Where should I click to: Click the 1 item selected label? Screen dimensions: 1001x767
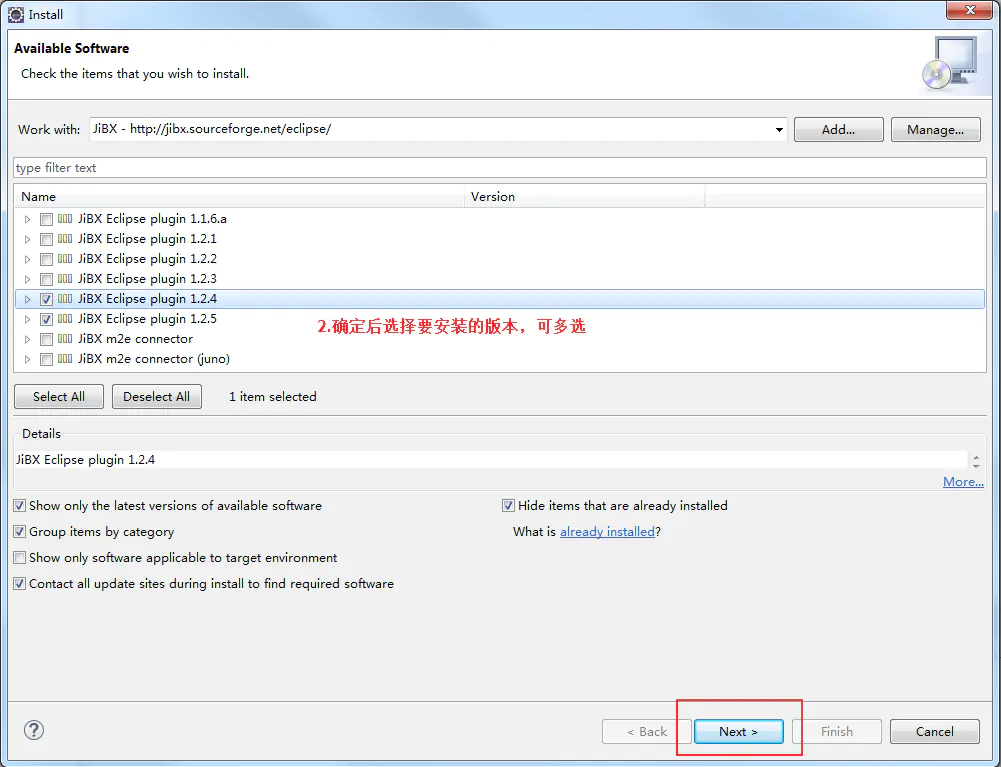click(x=273, y=397)
